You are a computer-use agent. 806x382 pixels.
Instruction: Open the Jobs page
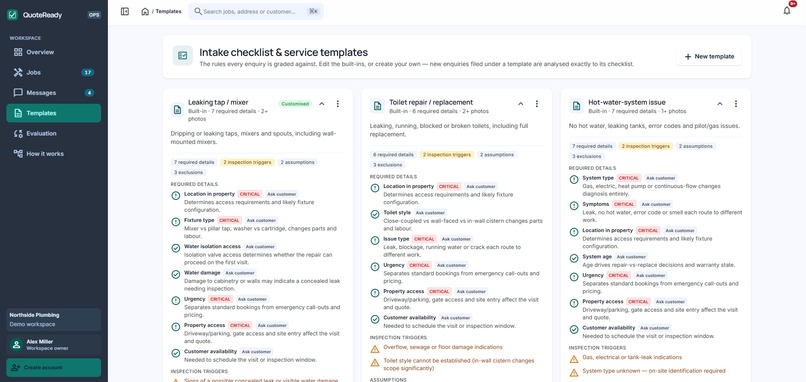53,72
